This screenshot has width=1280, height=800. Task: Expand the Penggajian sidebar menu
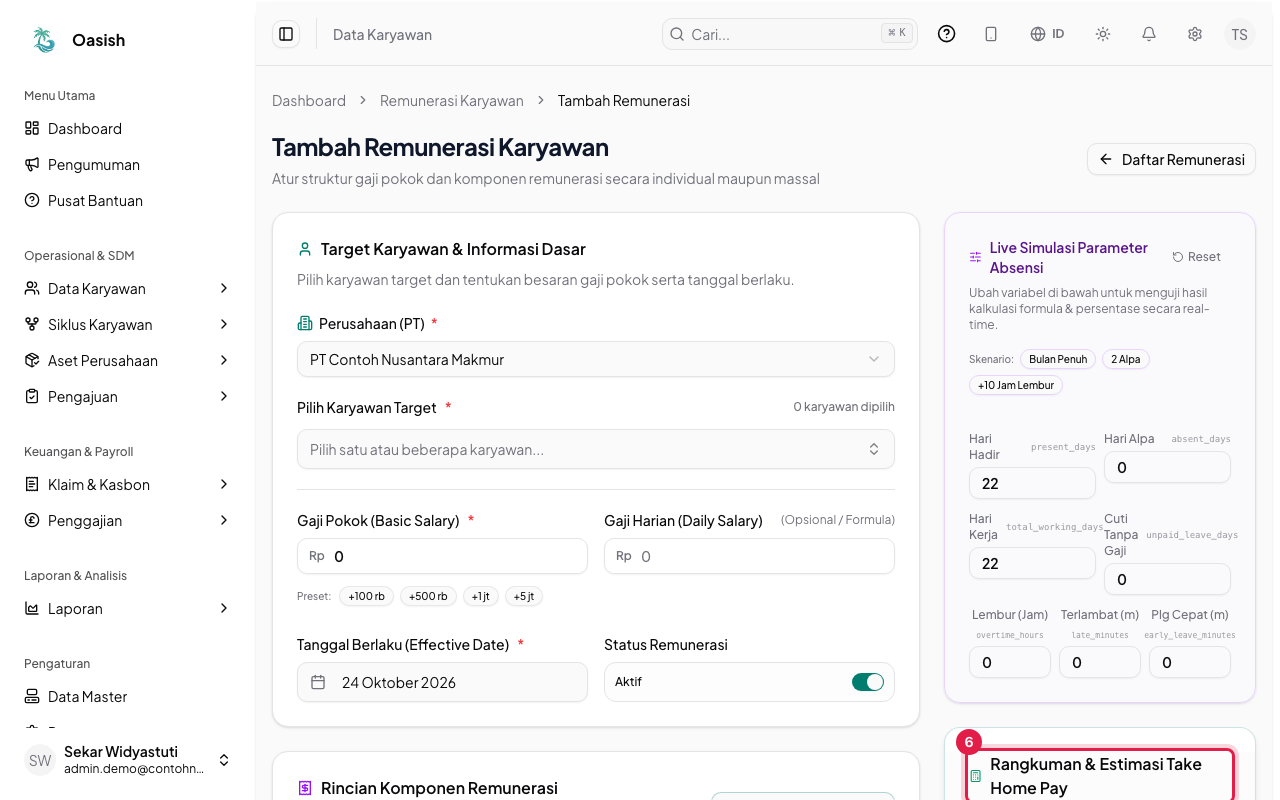tap(127, 520)
